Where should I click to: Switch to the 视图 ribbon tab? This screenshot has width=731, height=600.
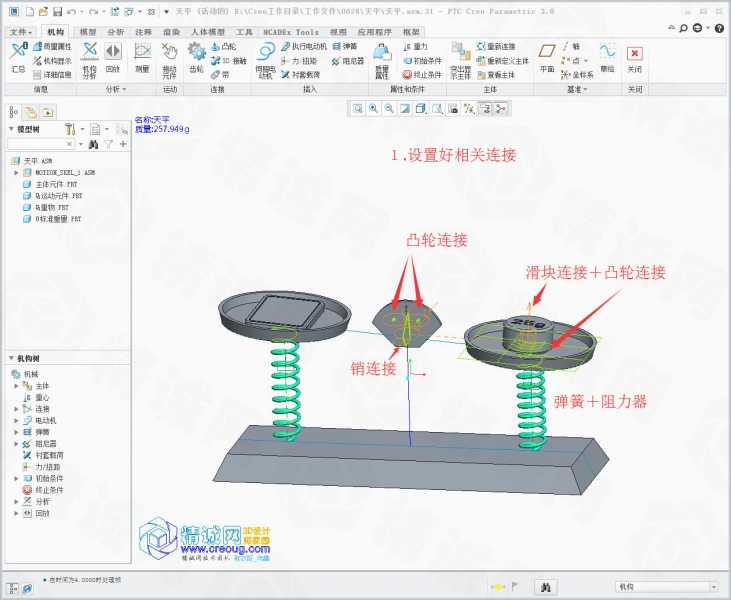[338, 32]
